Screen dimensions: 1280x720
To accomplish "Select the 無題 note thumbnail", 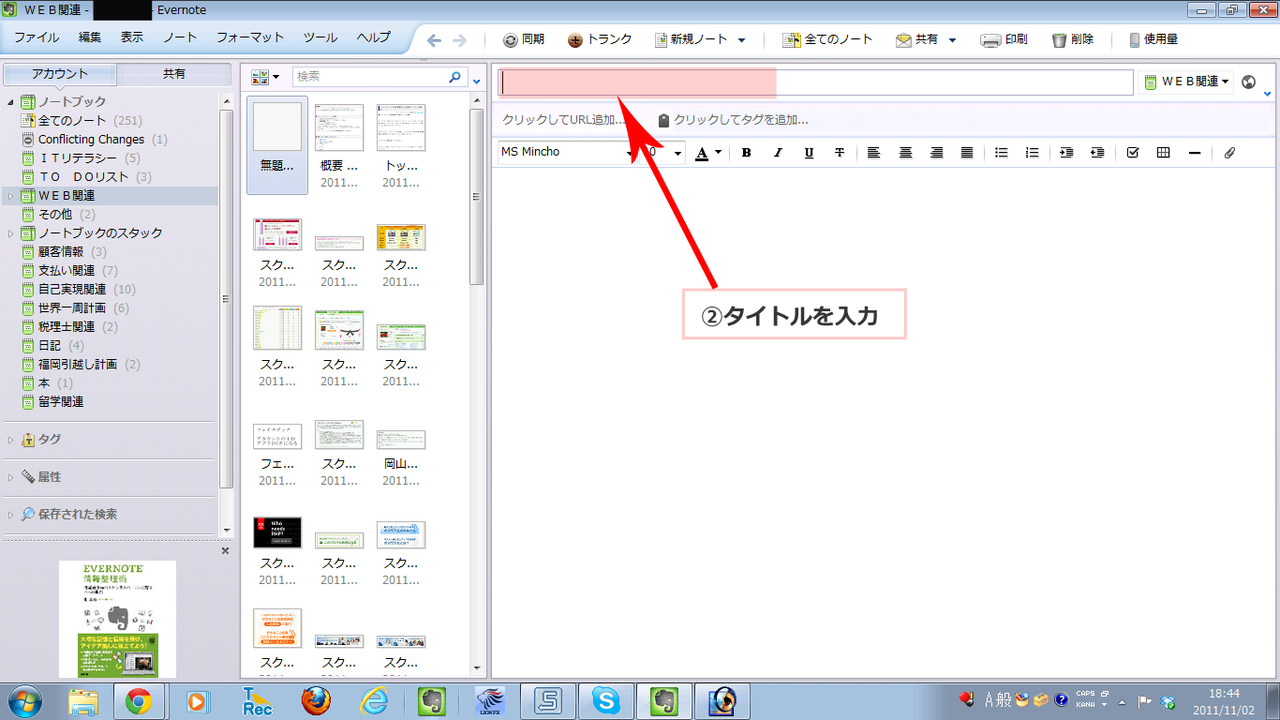I will [x=277, y=144].
